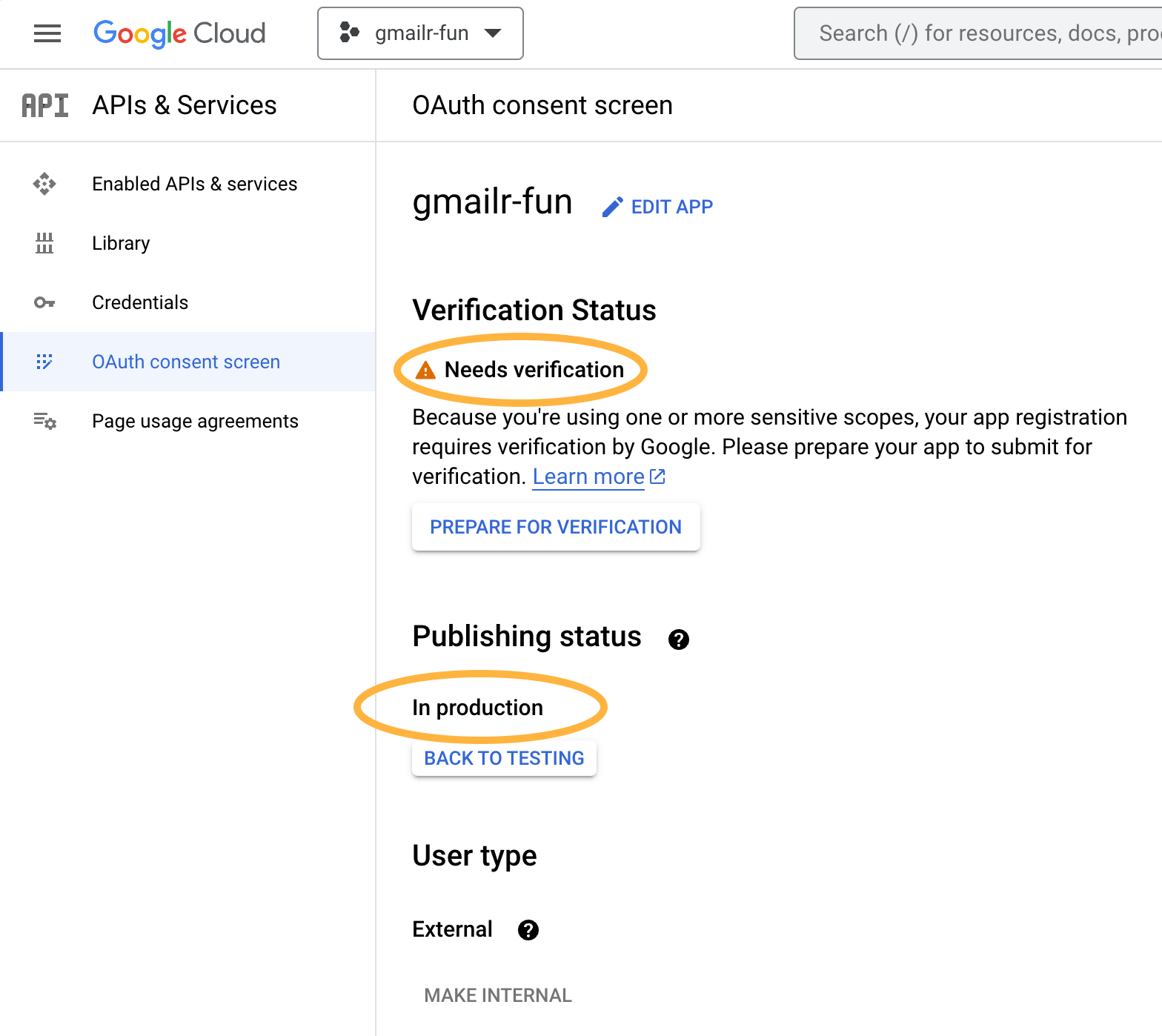Click the orange warning triangle icon

(425, 370)
